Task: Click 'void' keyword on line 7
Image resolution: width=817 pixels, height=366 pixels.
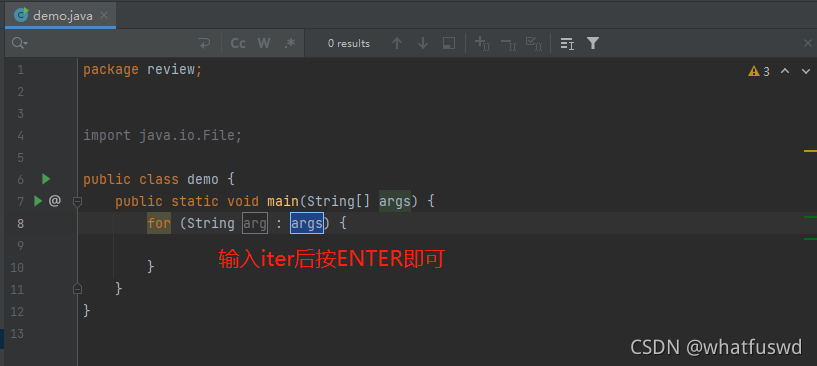Action: [243, 201]
